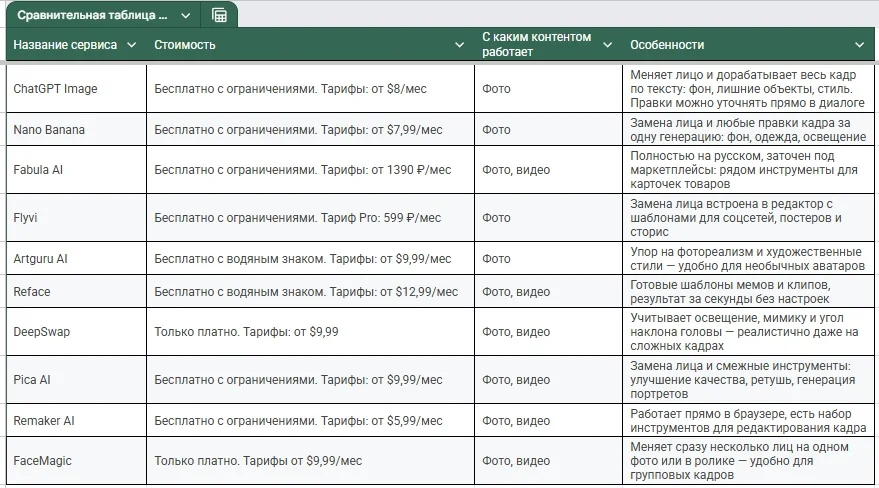Select the ChatGPT Image cell

pos(76,89)
